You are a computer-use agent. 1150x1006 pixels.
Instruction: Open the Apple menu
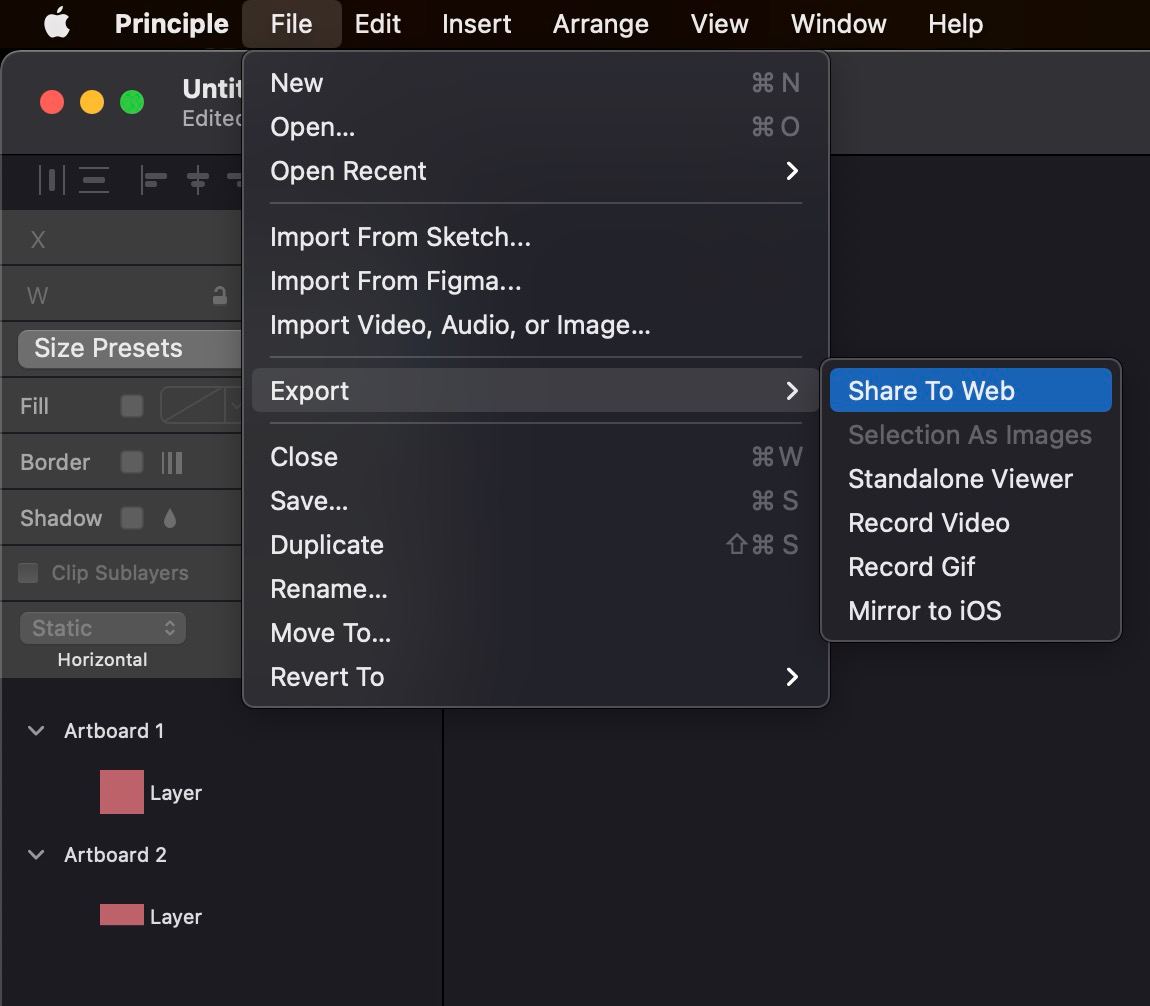[56, 23]
